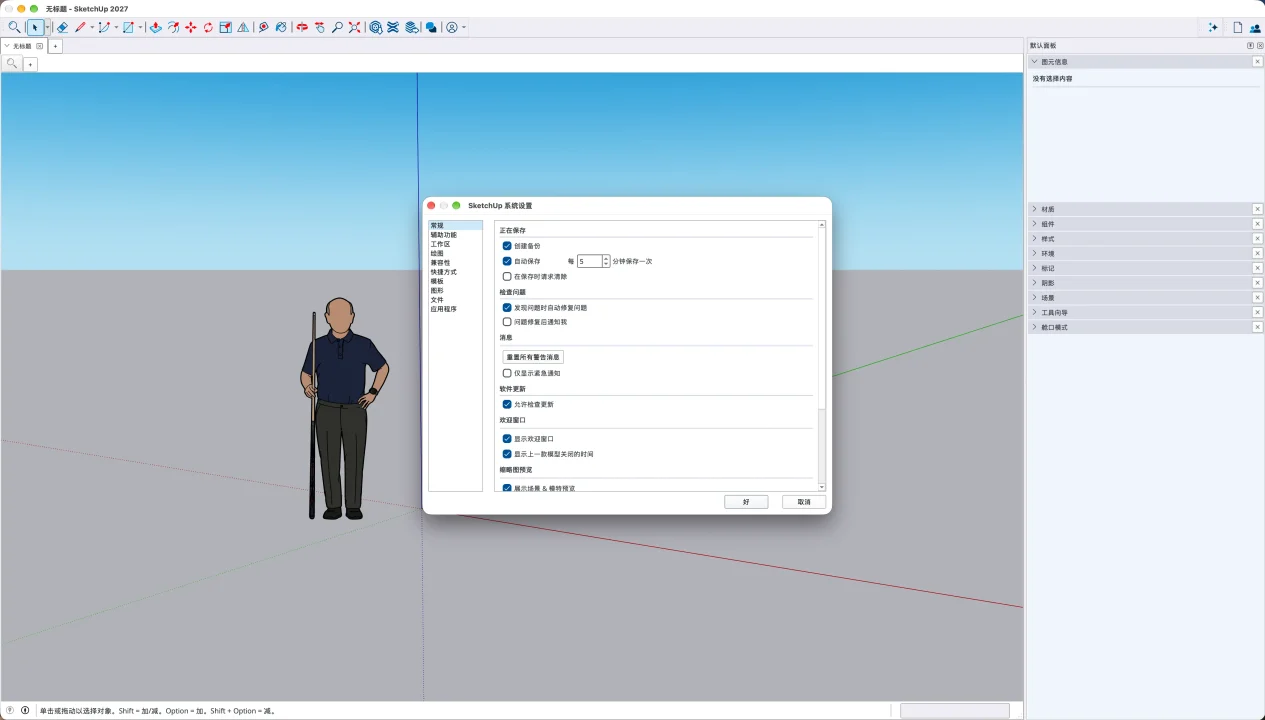Pick the red Line pencil tool

(80, 28)
